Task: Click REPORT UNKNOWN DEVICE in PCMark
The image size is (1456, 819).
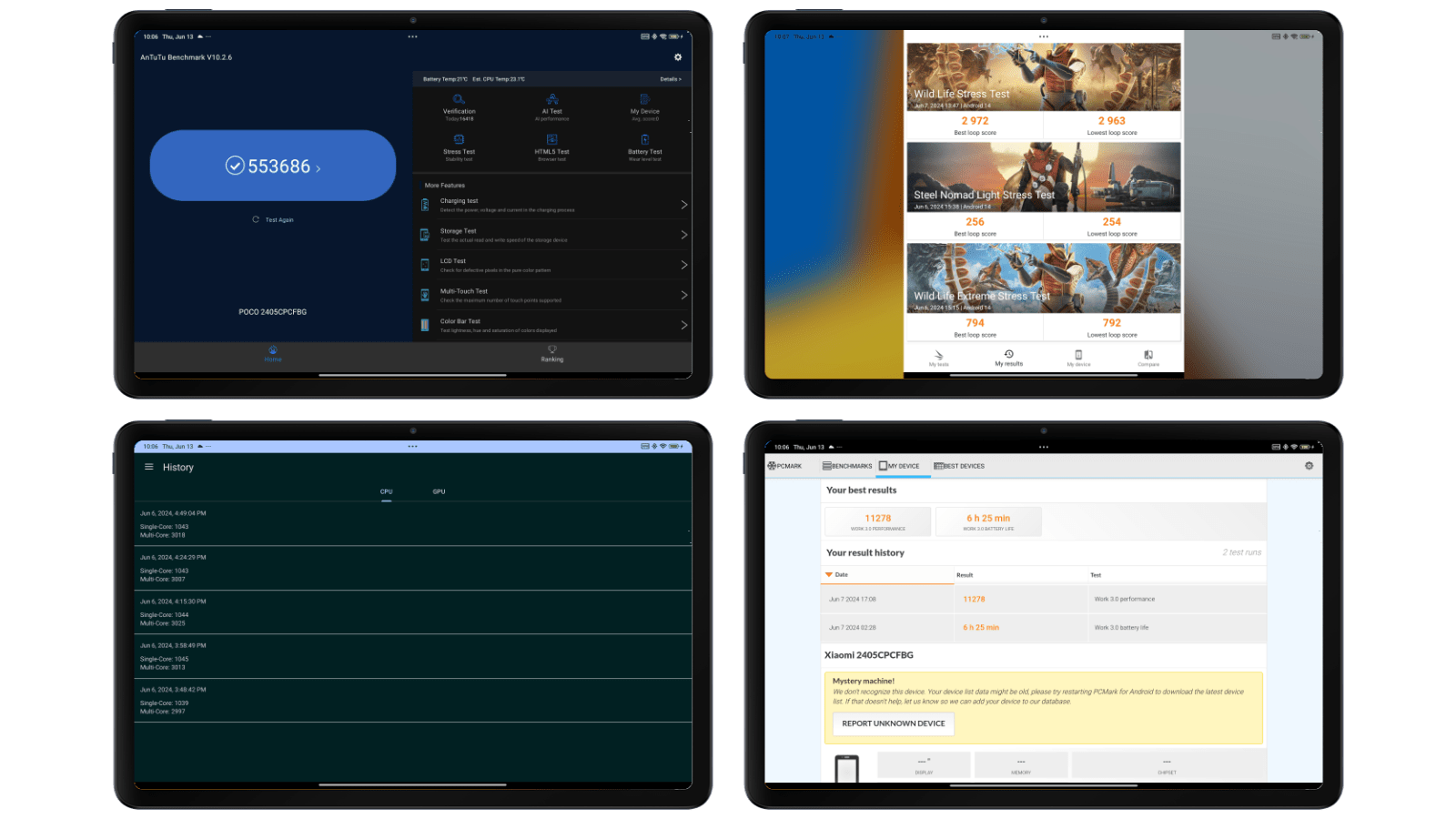Action: tap(892, 723)
